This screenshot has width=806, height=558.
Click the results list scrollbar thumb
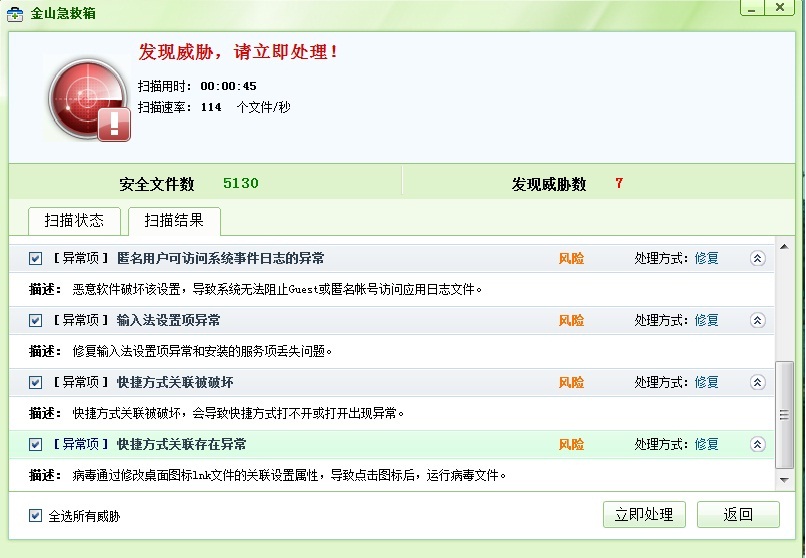(784, 415)
